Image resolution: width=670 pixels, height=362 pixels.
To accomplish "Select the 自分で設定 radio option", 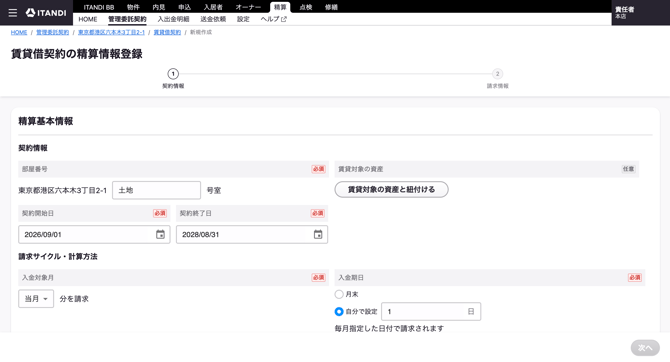I will (339, 312).
